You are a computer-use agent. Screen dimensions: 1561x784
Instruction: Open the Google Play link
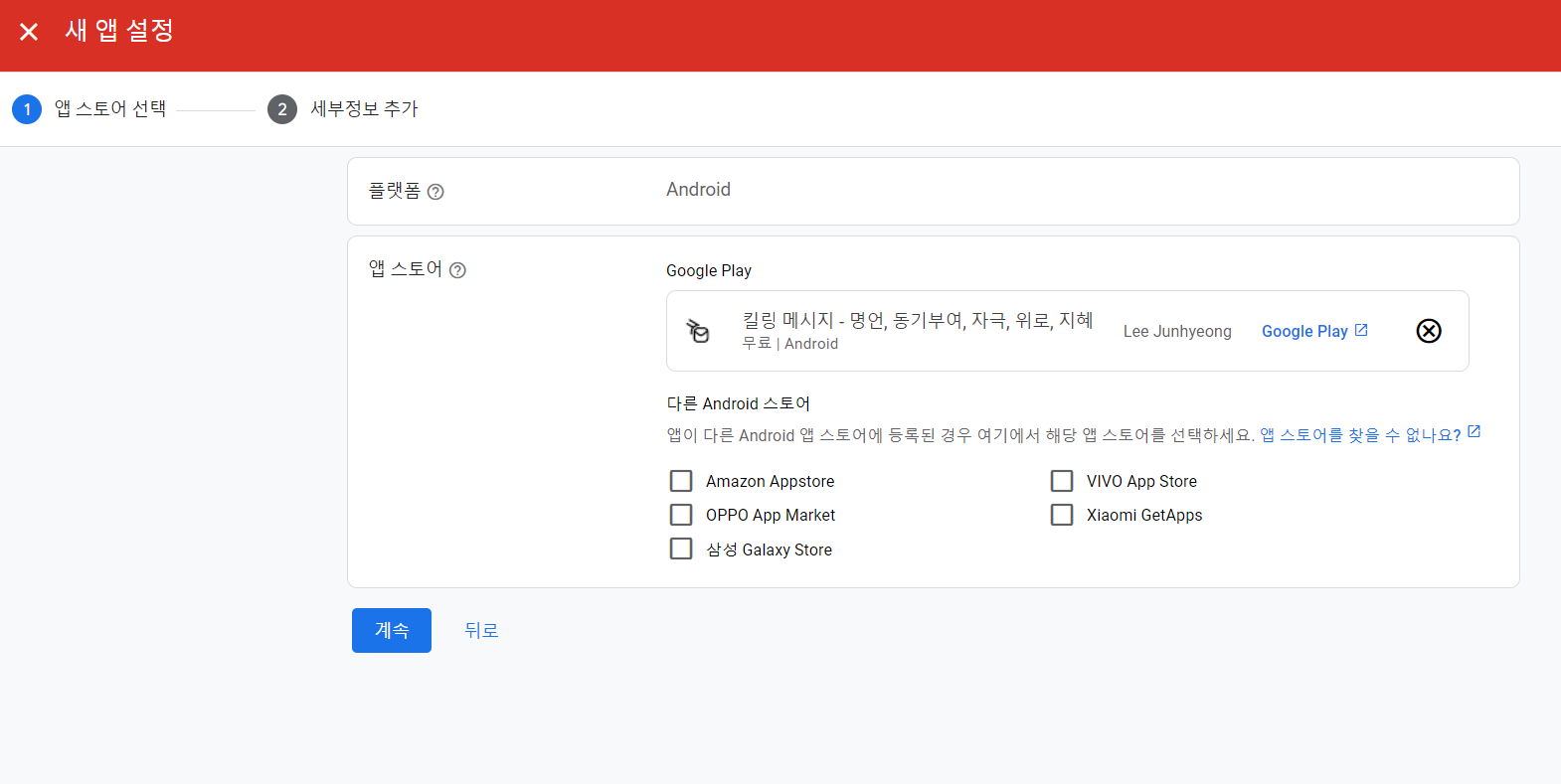tap(1304, 331)
